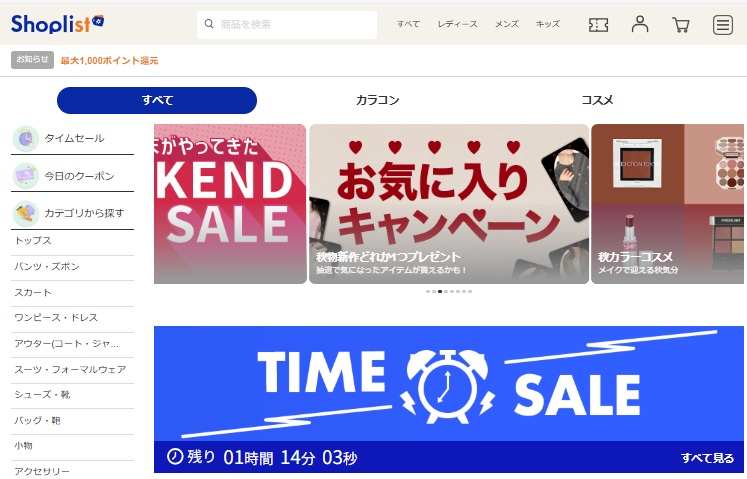Open the user account icon

(639, 24)
